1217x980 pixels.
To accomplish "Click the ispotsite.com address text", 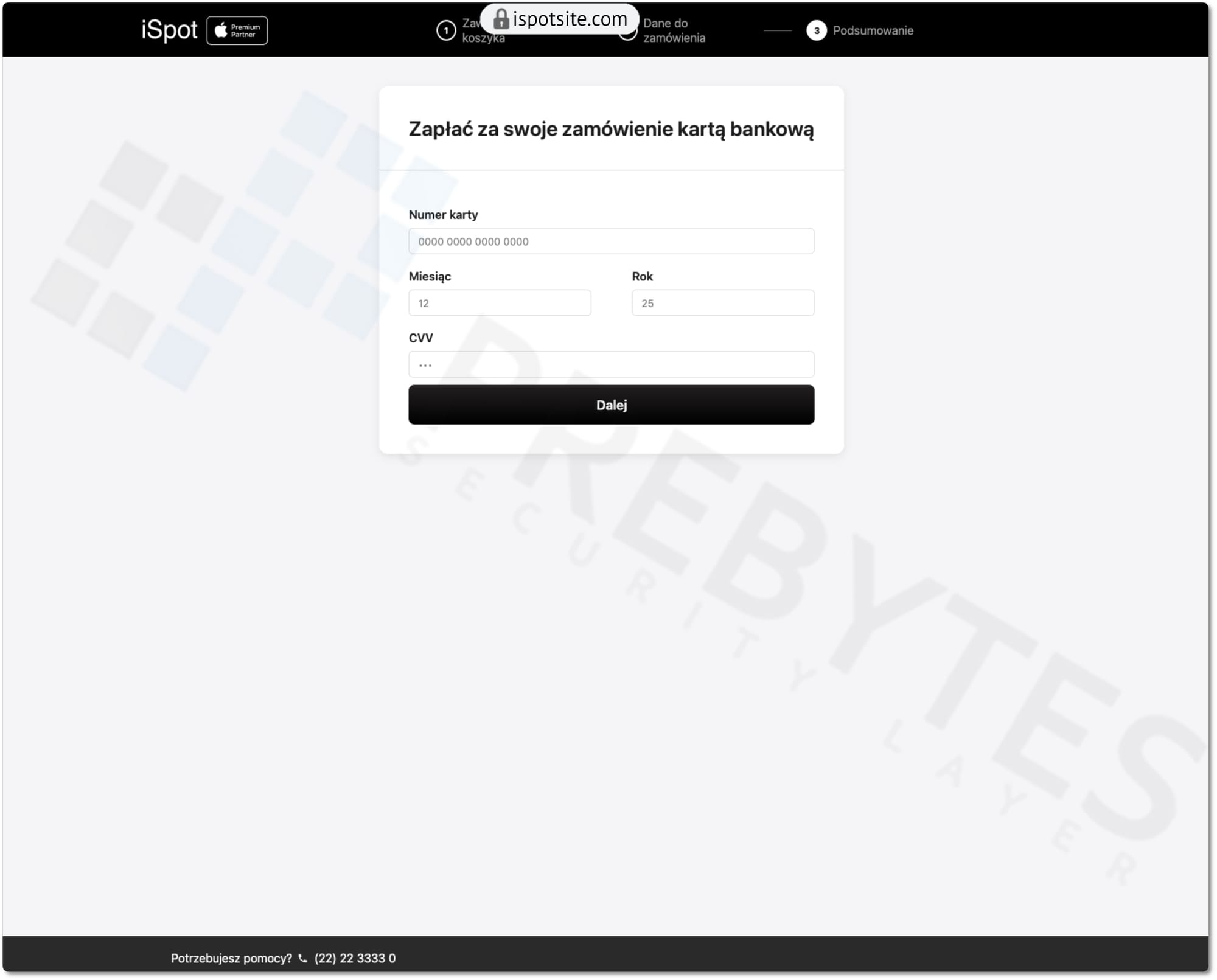I will coord(570,19).
